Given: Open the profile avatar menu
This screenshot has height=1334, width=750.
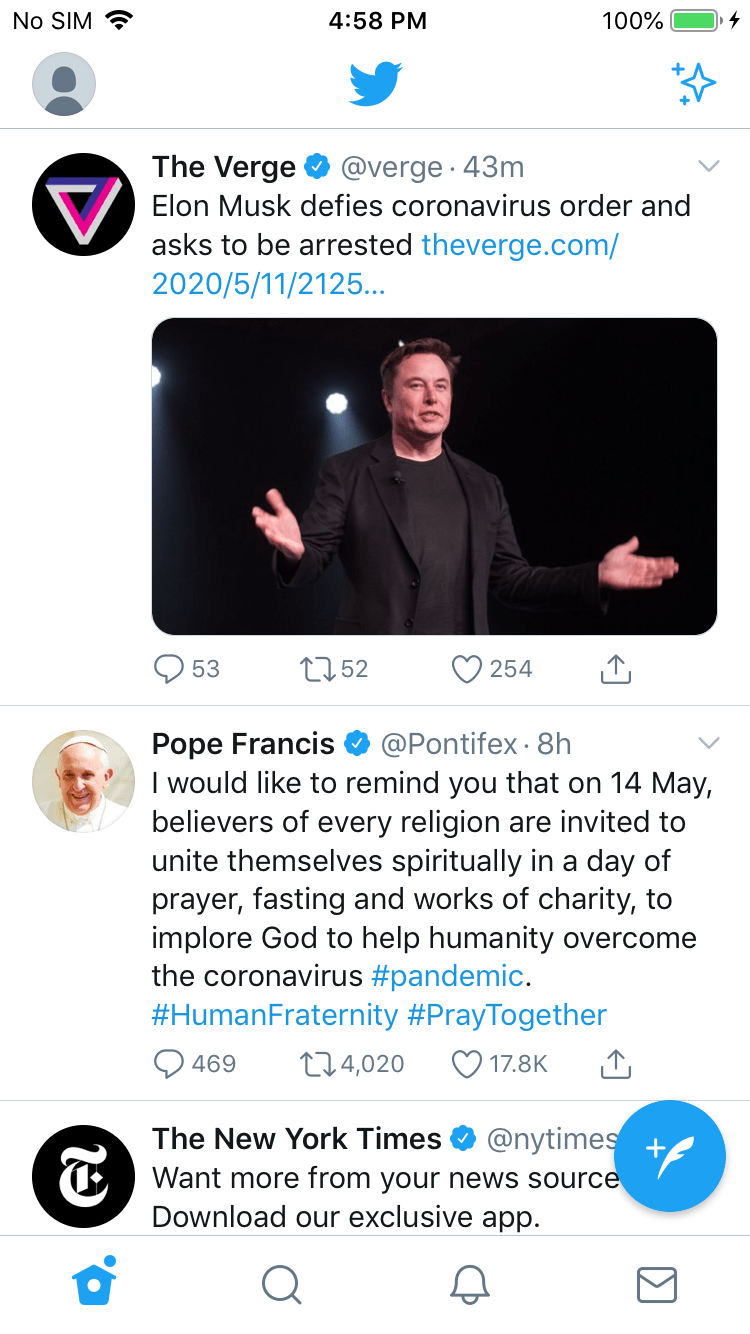Looking at the screenshot, I should (x=64, y=84).
